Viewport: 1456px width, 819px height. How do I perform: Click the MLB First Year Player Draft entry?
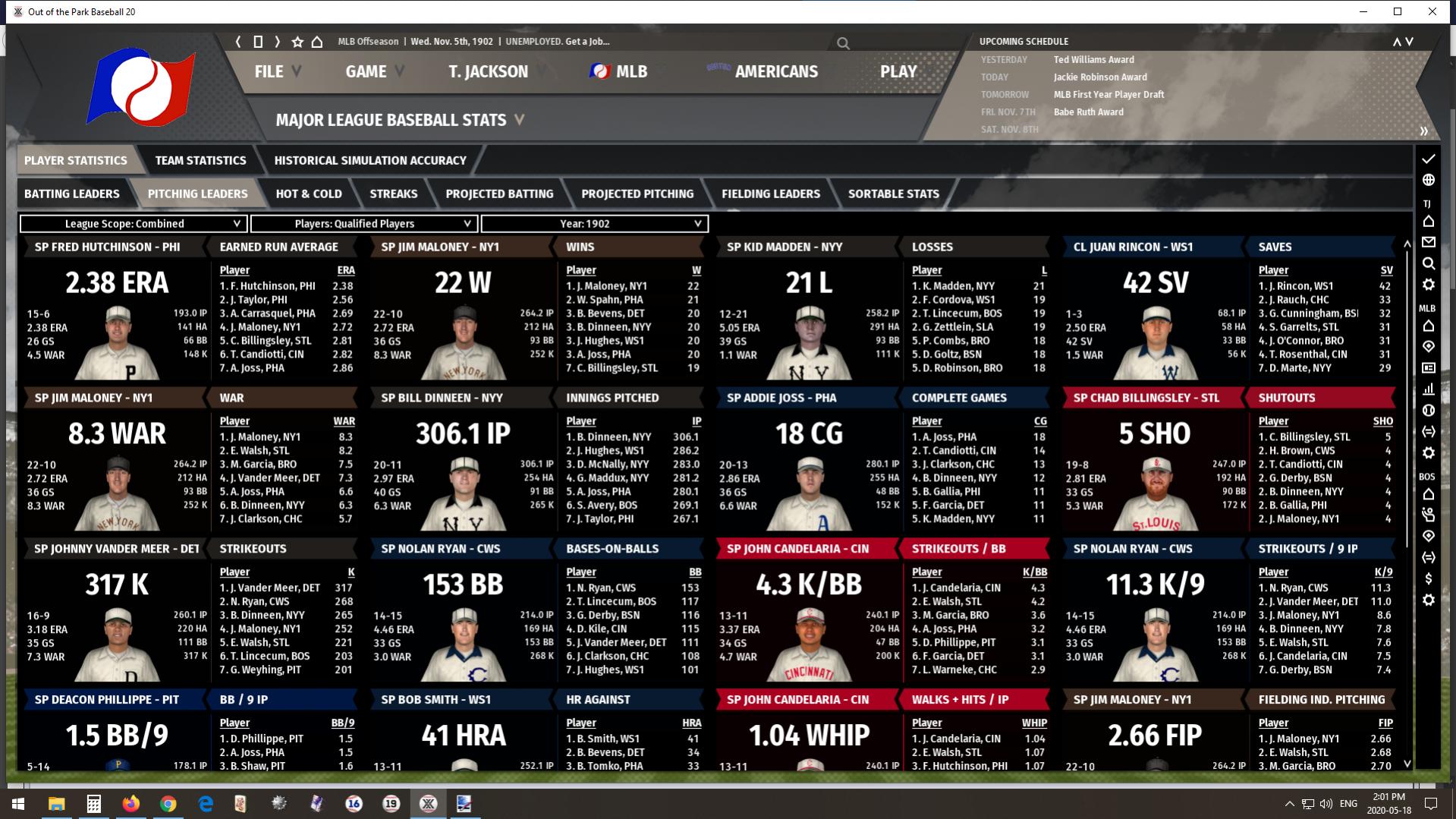(1109, 94)
